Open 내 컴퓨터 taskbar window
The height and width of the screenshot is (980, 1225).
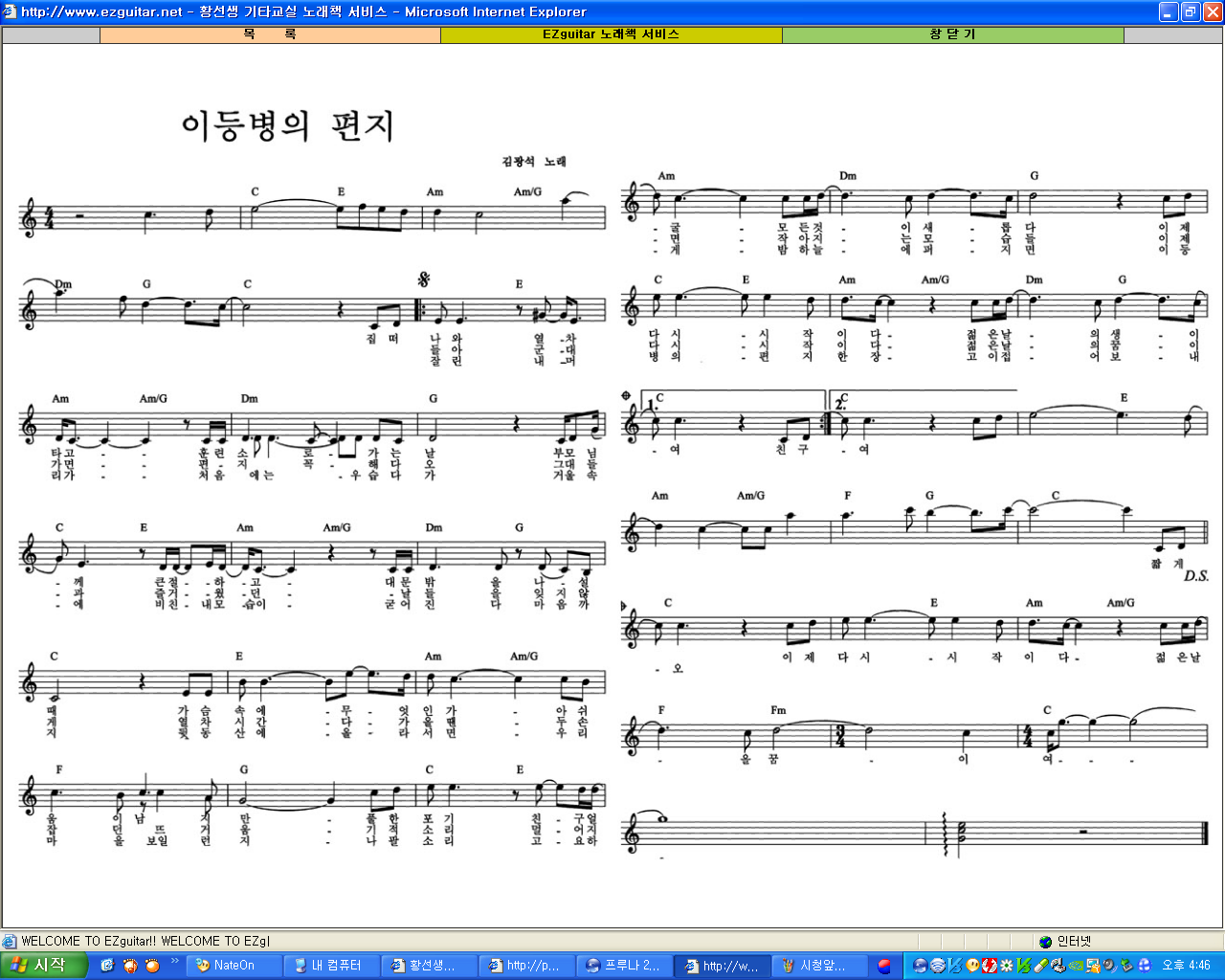point(333,966)
